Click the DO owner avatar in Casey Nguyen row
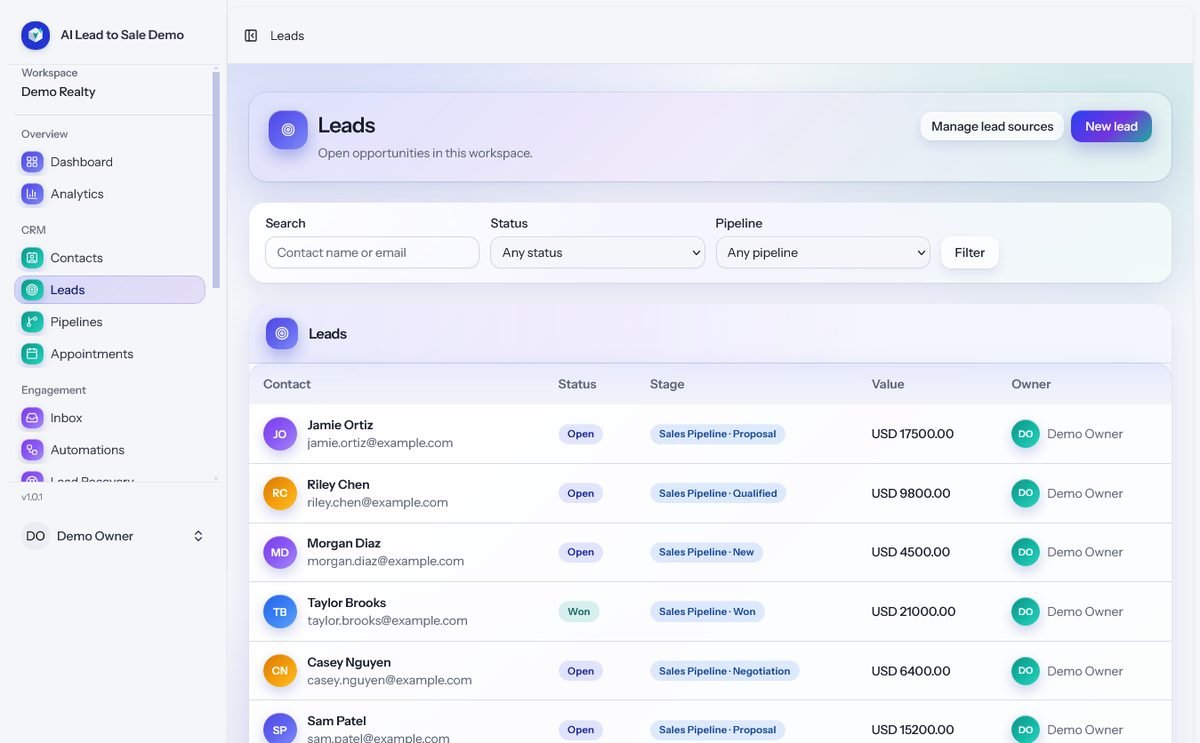Image resolution: width=1200 pixels, height=743 pixels. click(1025, 671)
